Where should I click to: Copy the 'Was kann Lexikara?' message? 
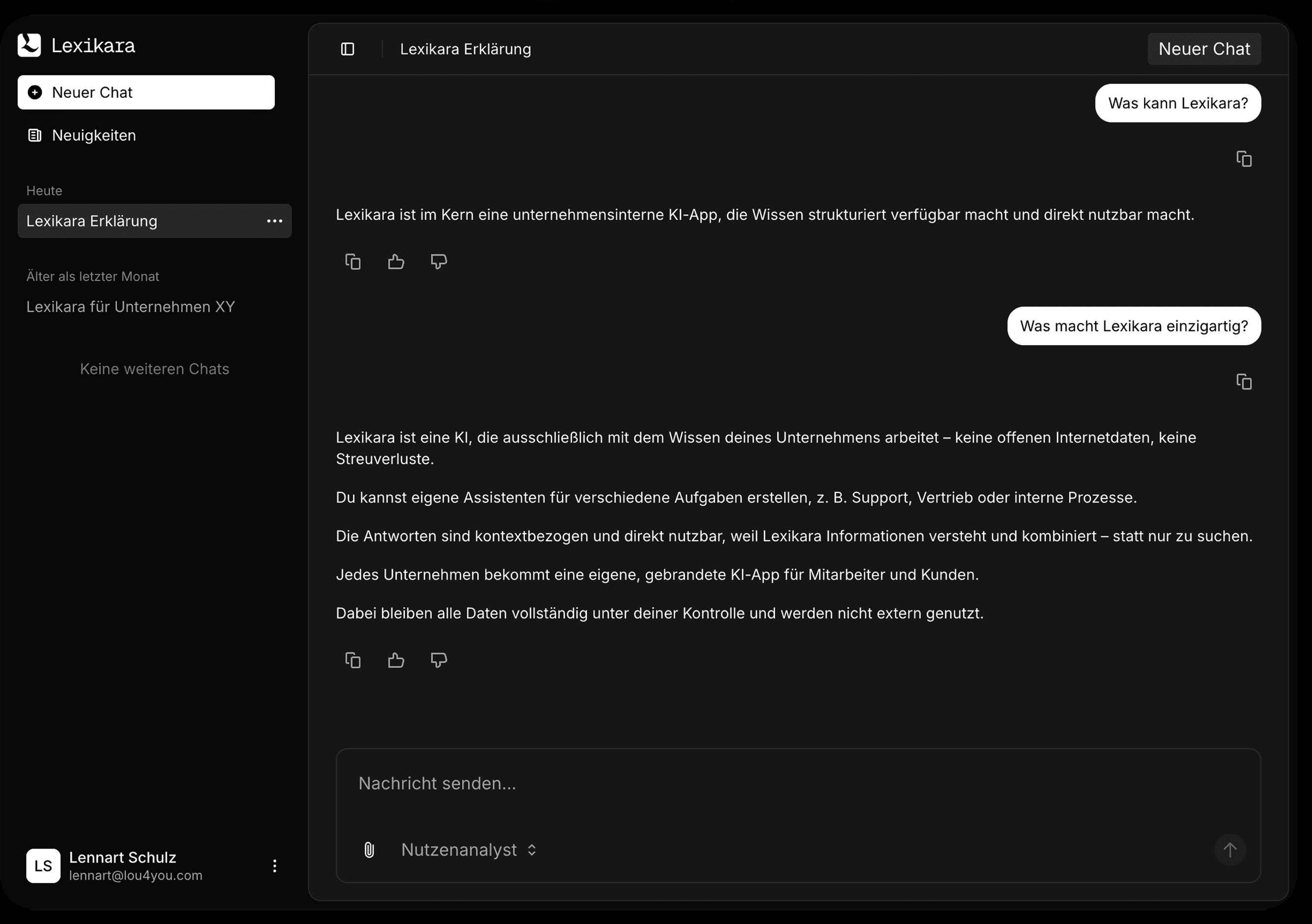[x=1244, y=159]
